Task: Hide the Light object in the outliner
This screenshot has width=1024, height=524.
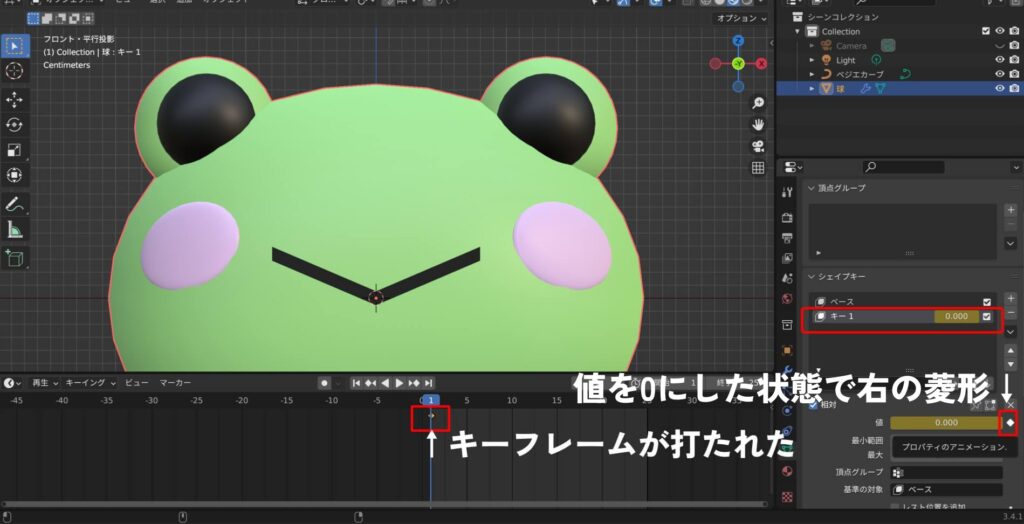Action: click(x=999, y=60)
